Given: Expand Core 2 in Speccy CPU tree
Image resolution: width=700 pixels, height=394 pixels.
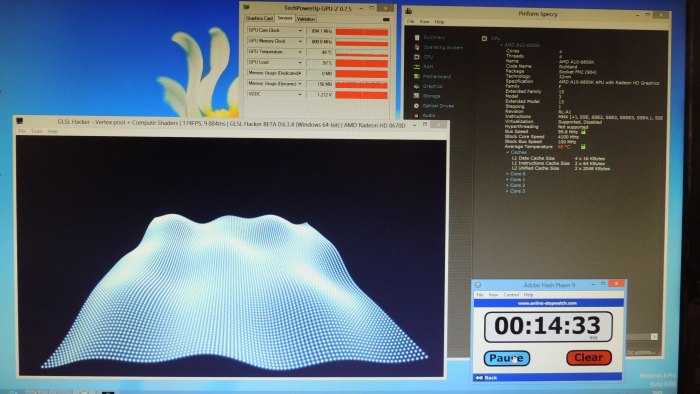Looking at the screenshot, I should coord(508,185).
